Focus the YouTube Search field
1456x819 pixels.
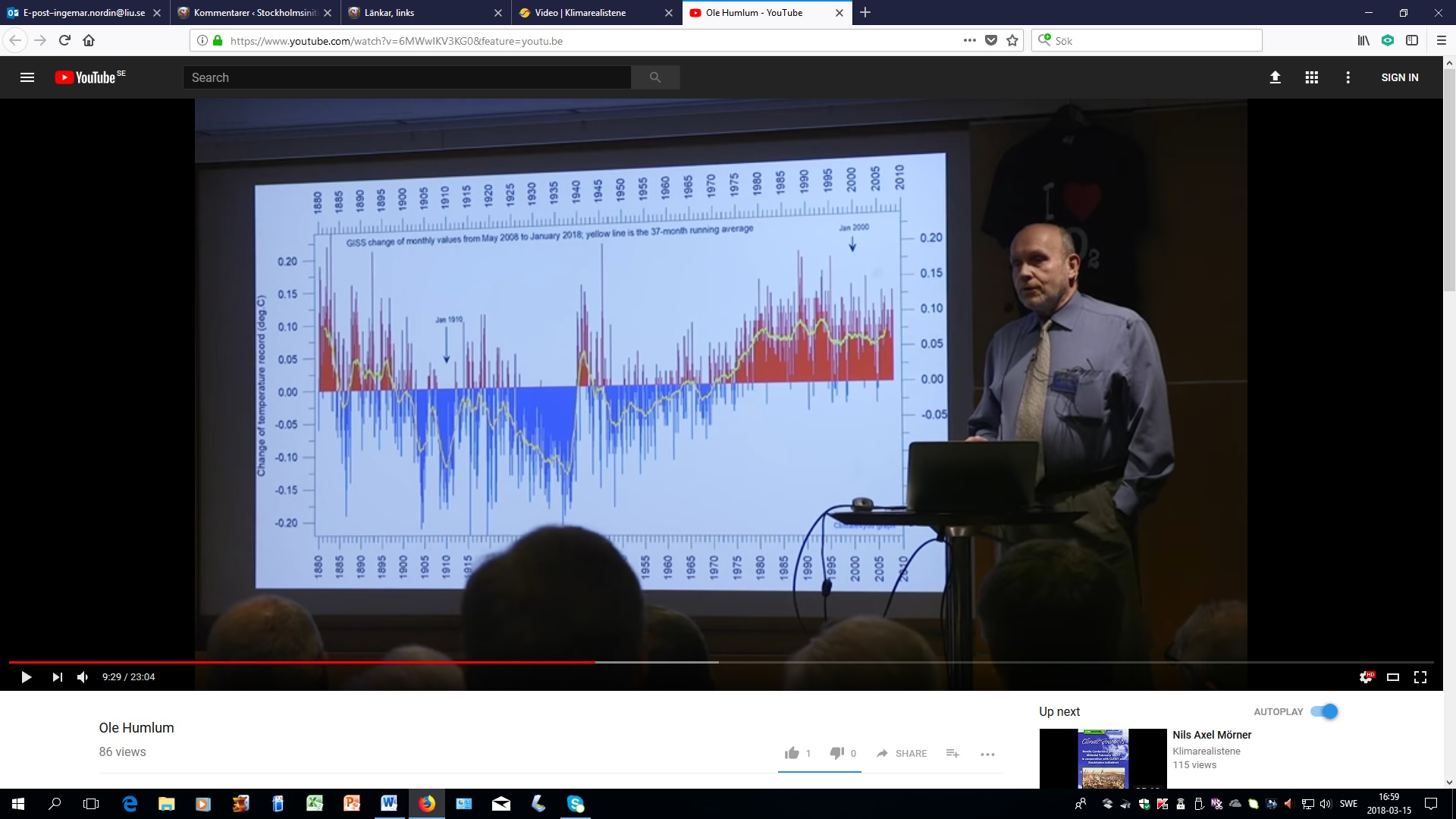407,77
